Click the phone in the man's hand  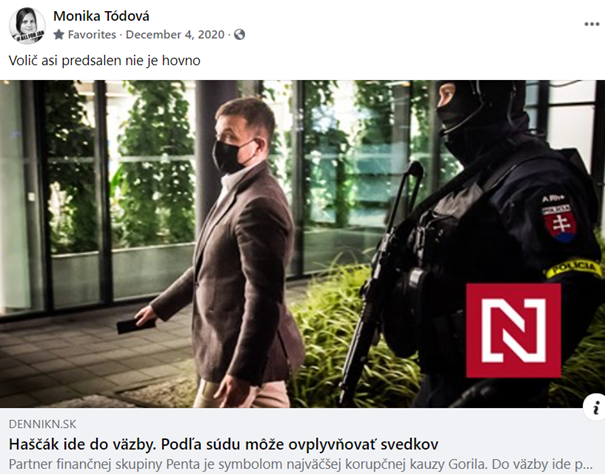(x=135, y=326)
